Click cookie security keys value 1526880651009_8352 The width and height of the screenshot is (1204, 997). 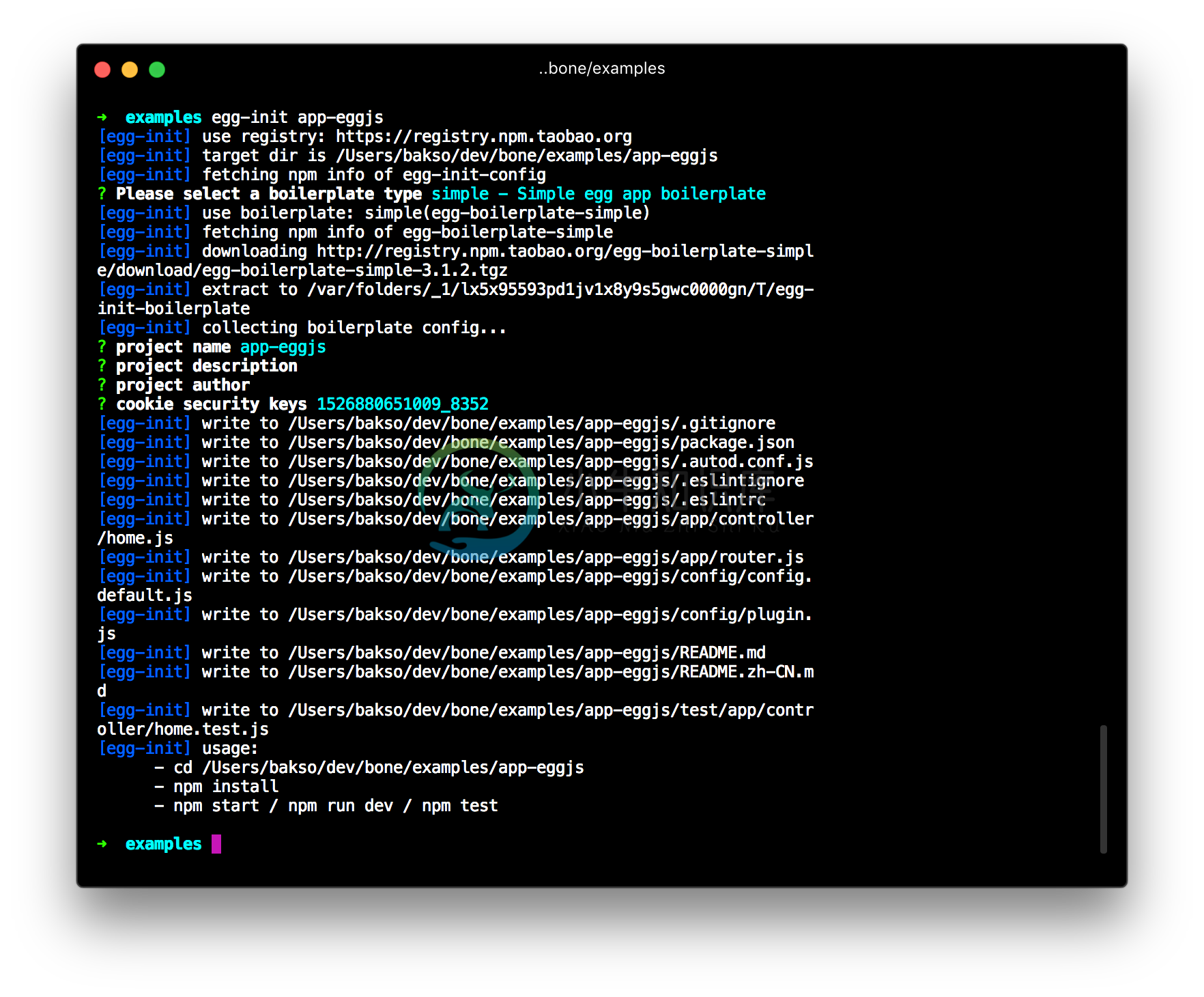403,404
